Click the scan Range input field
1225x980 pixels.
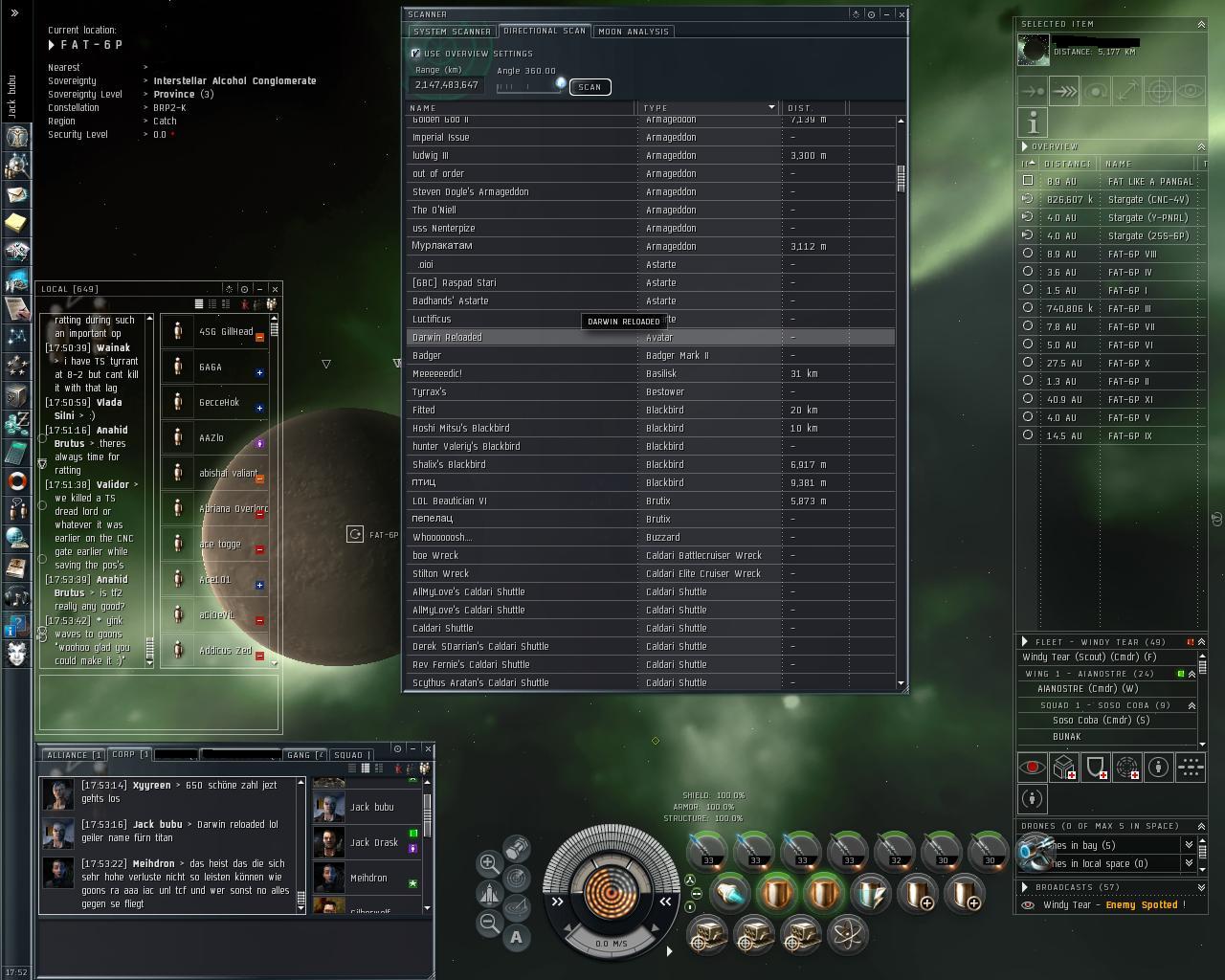click(x=447, y=85)
